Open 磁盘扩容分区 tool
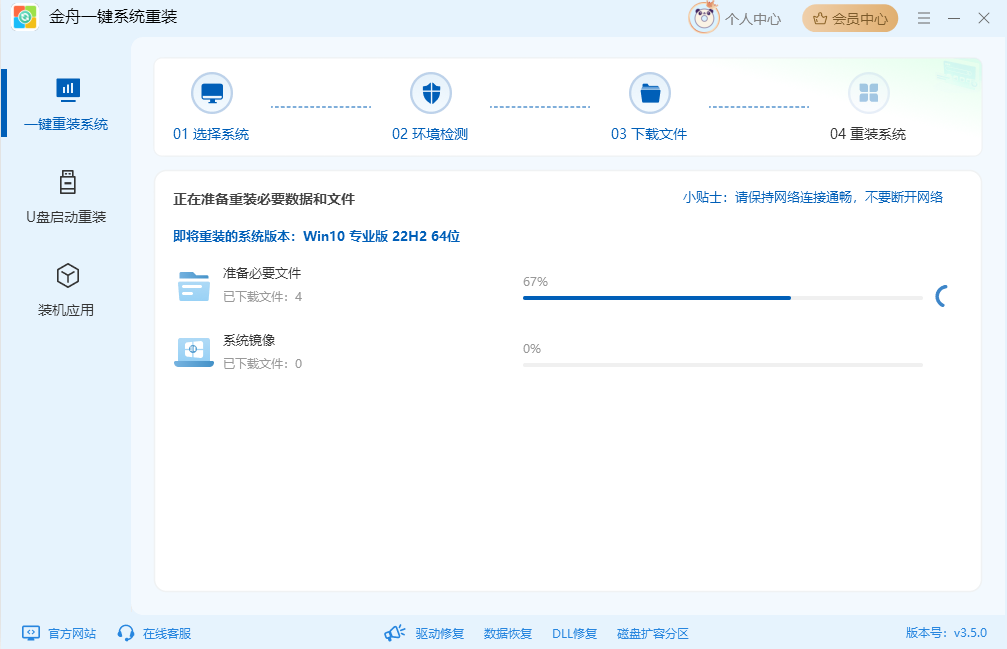The width and height of the screenshot is (1007, 649). (651, 632)
